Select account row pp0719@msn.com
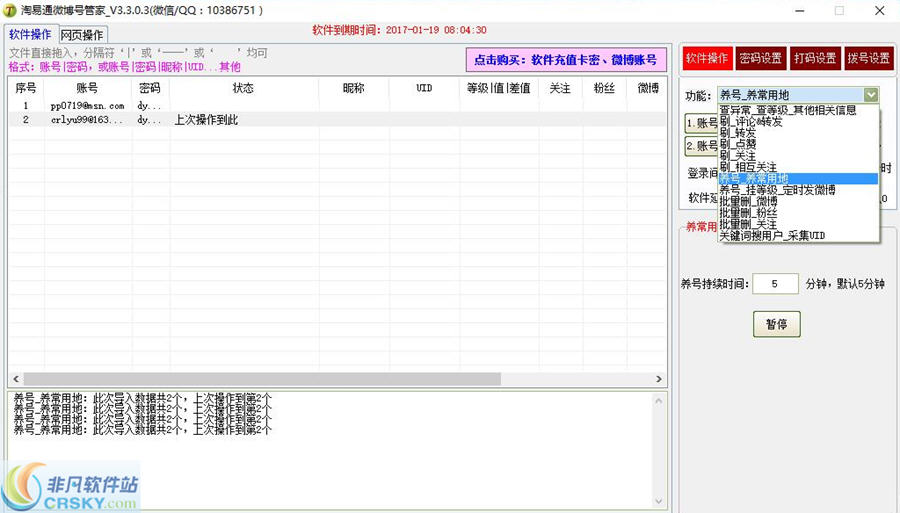Screen dimensions: 900x513 coord(338,106)
